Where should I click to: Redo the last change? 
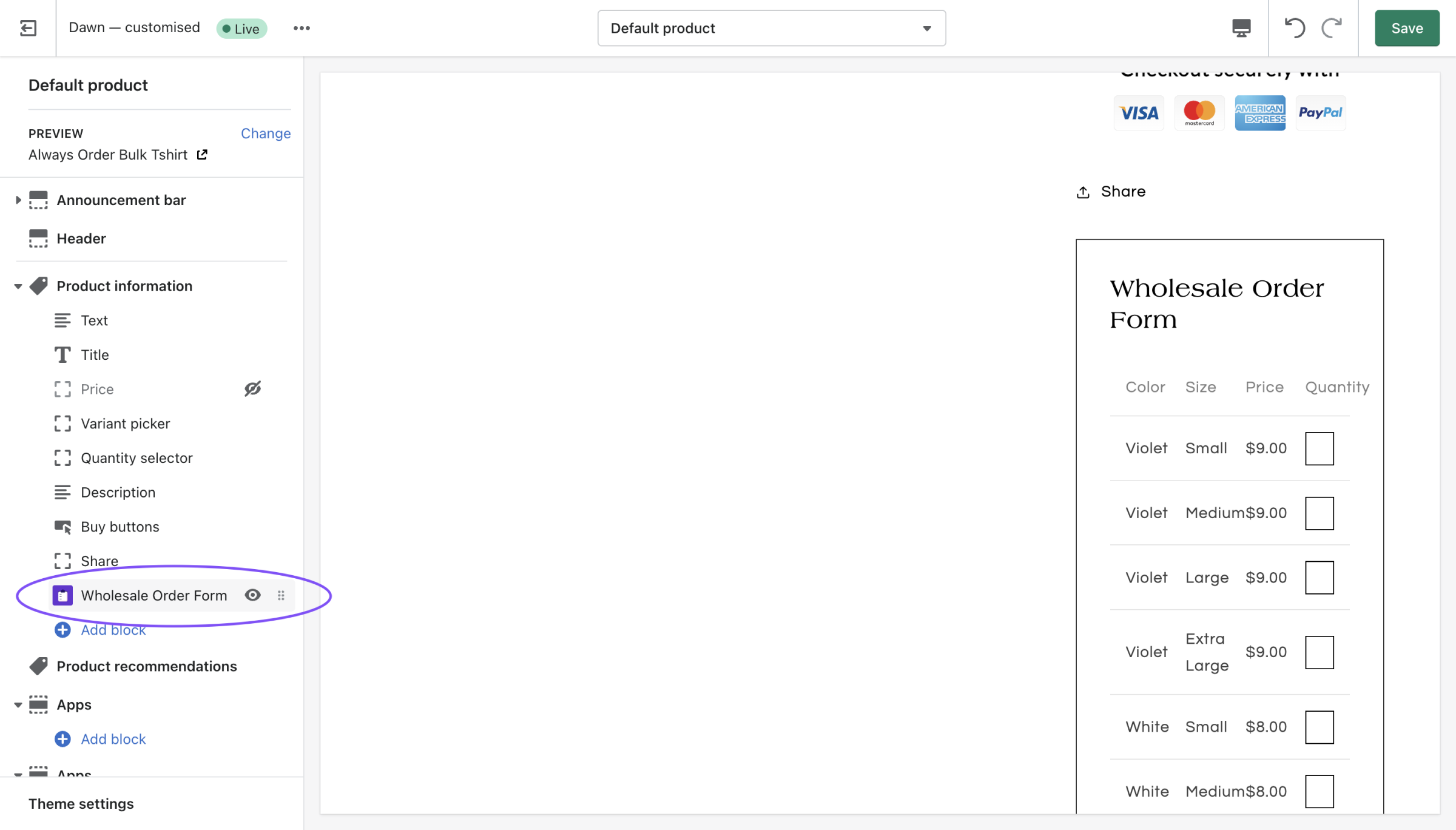point(1332,28)
